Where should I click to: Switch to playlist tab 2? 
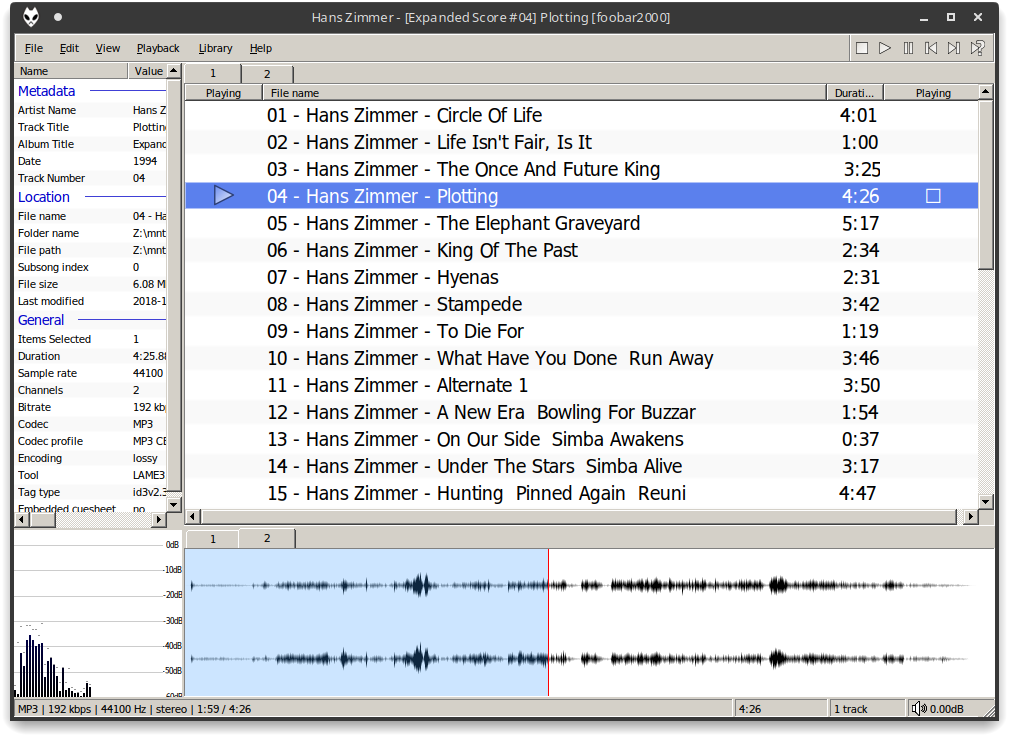tap(267, 74)
